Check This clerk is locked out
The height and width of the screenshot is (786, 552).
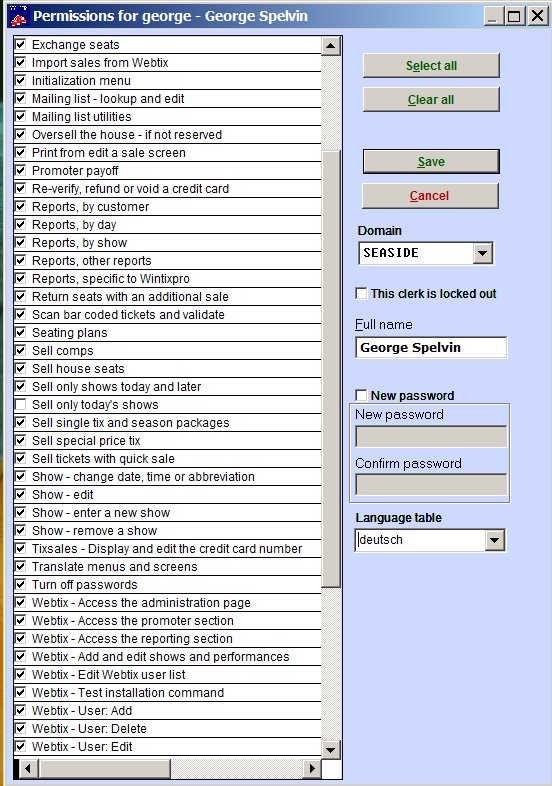click(x=361, y=293)
